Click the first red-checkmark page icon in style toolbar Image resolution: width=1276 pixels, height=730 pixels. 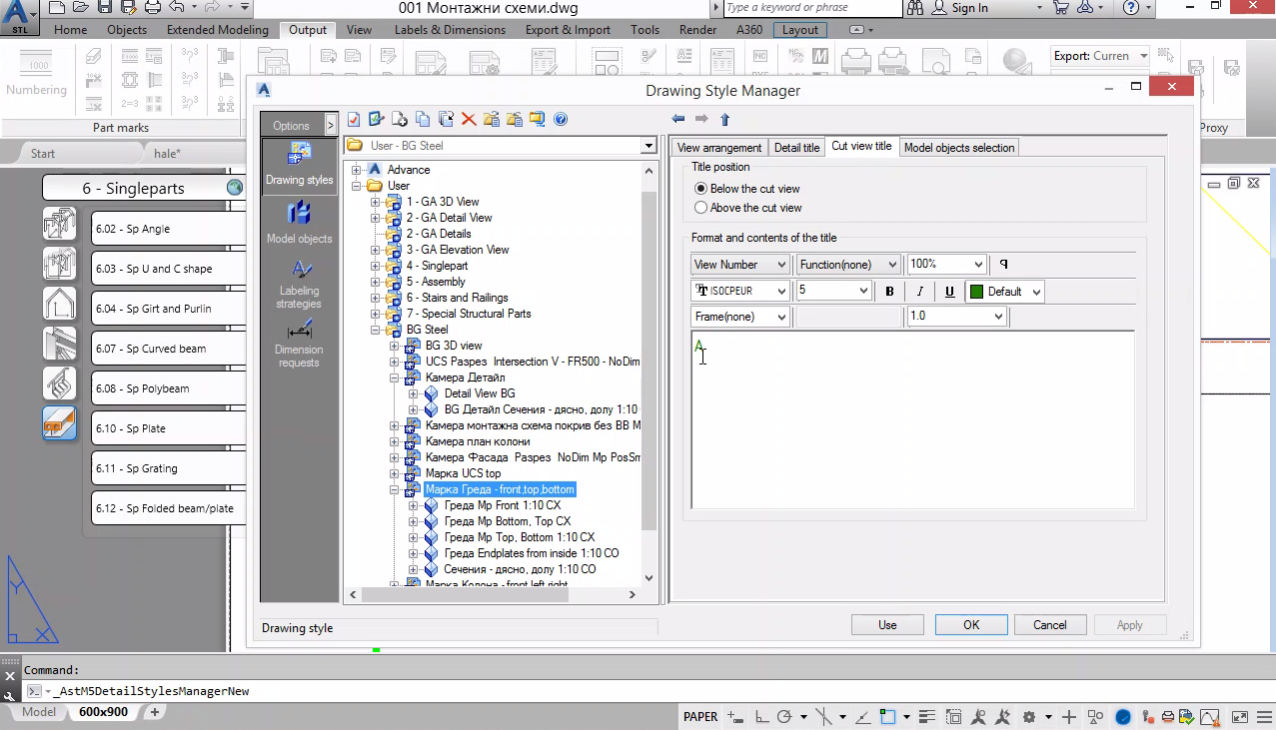(x=354, y=119)
